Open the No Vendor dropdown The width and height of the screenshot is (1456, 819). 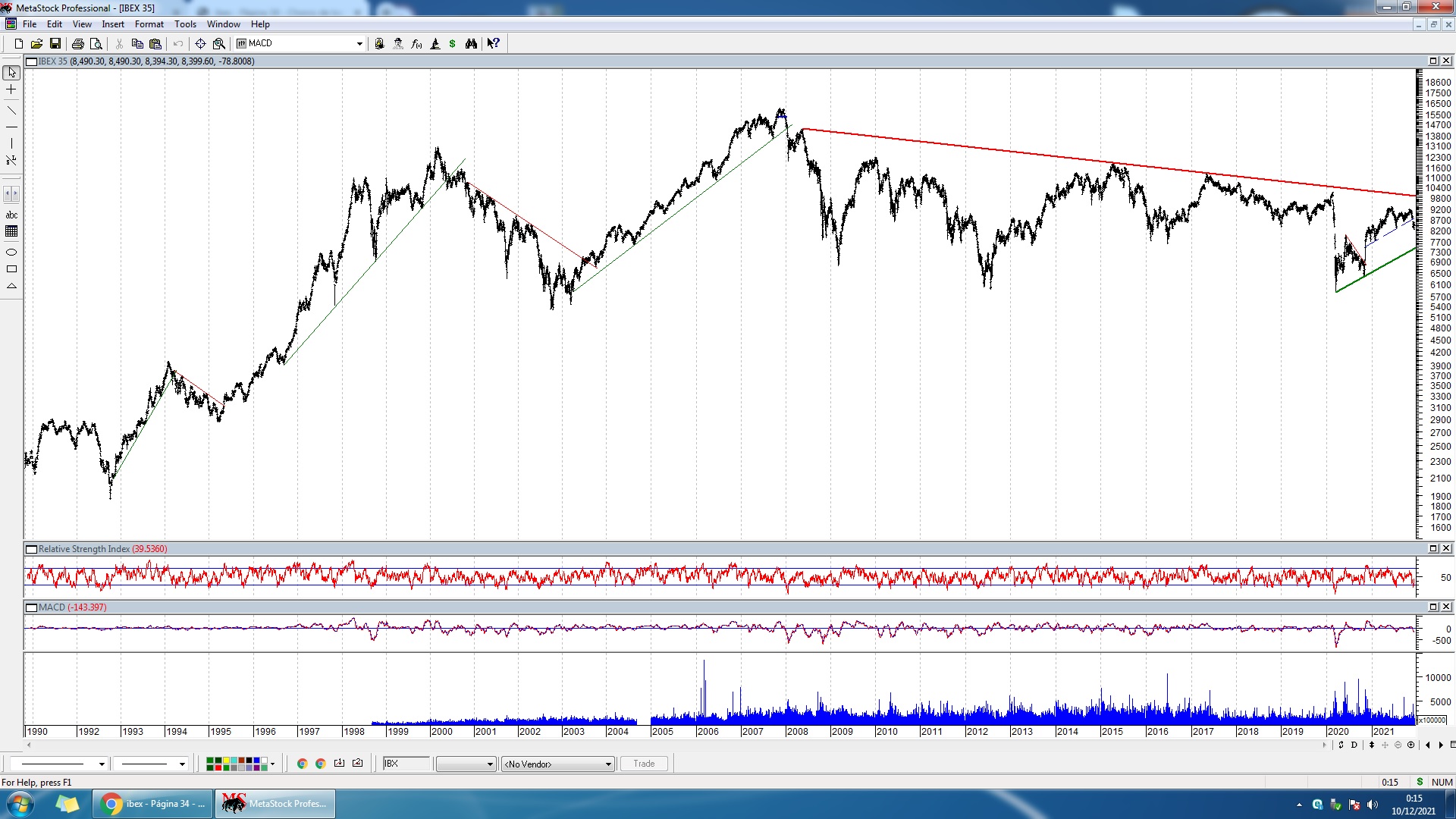pos(607,764)
